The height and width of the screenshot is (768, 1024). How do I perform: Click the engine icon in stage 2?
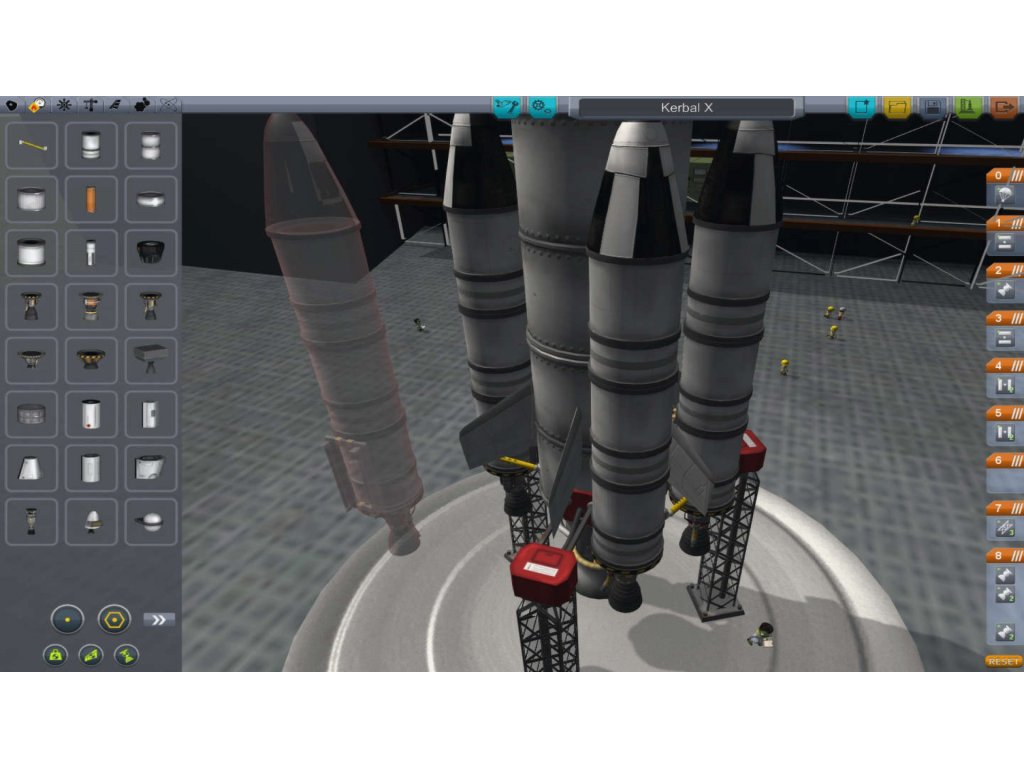tap(1004, 290)
